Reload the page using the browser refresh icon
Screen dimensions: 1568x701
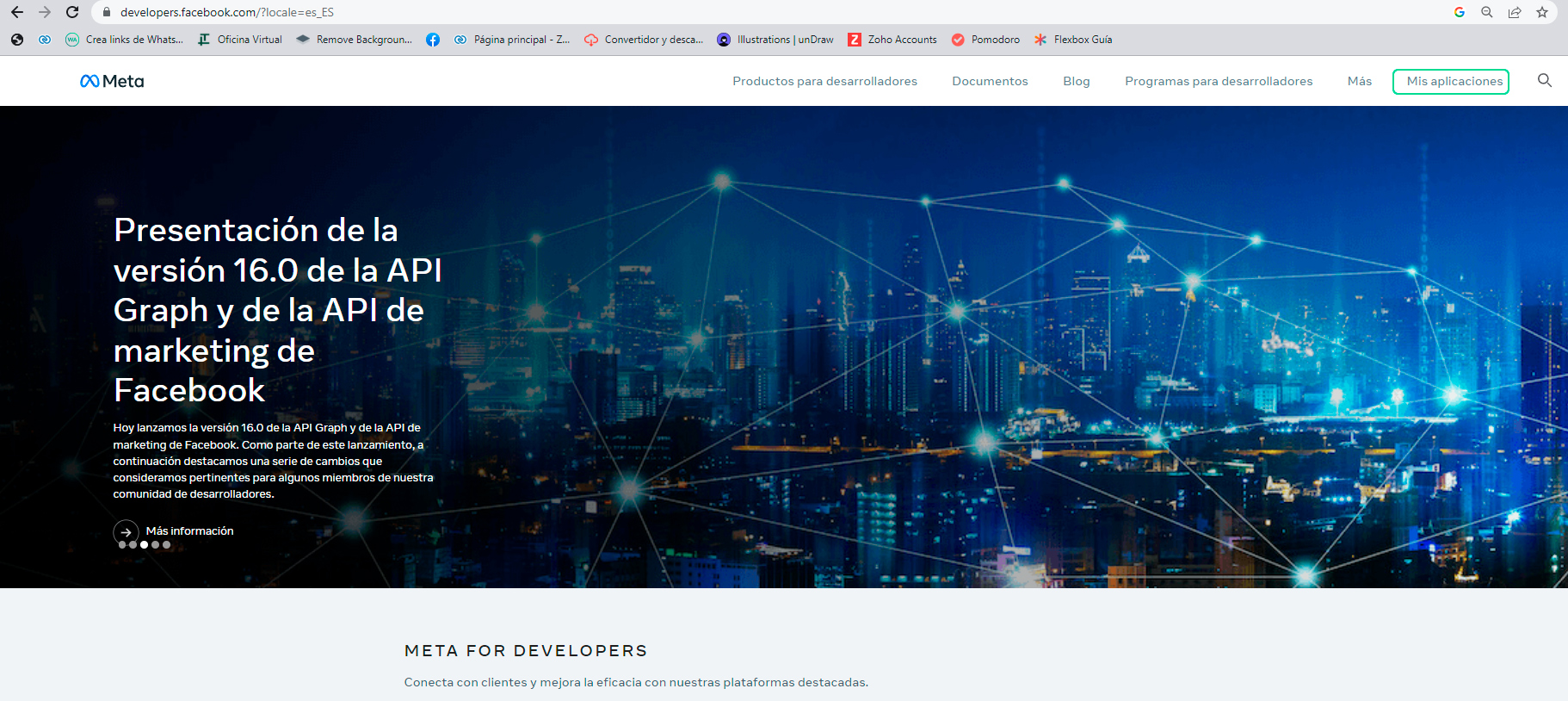(72, 12)
